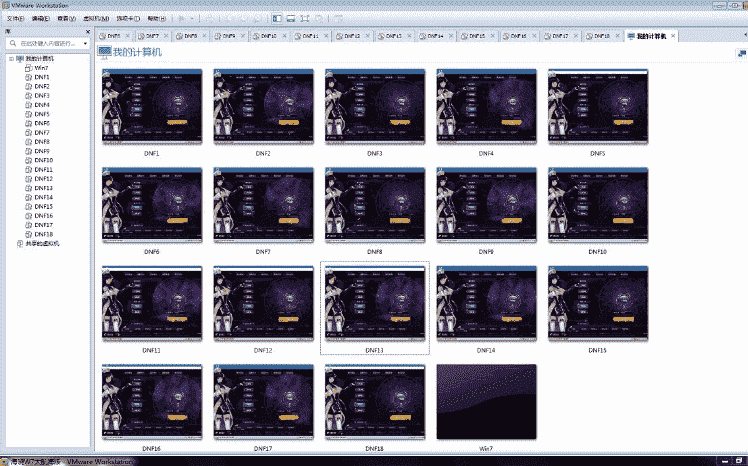Select DNF9 in the library tree
The width and height of the screenshot is (748, 466).
(x=42, y=151)
